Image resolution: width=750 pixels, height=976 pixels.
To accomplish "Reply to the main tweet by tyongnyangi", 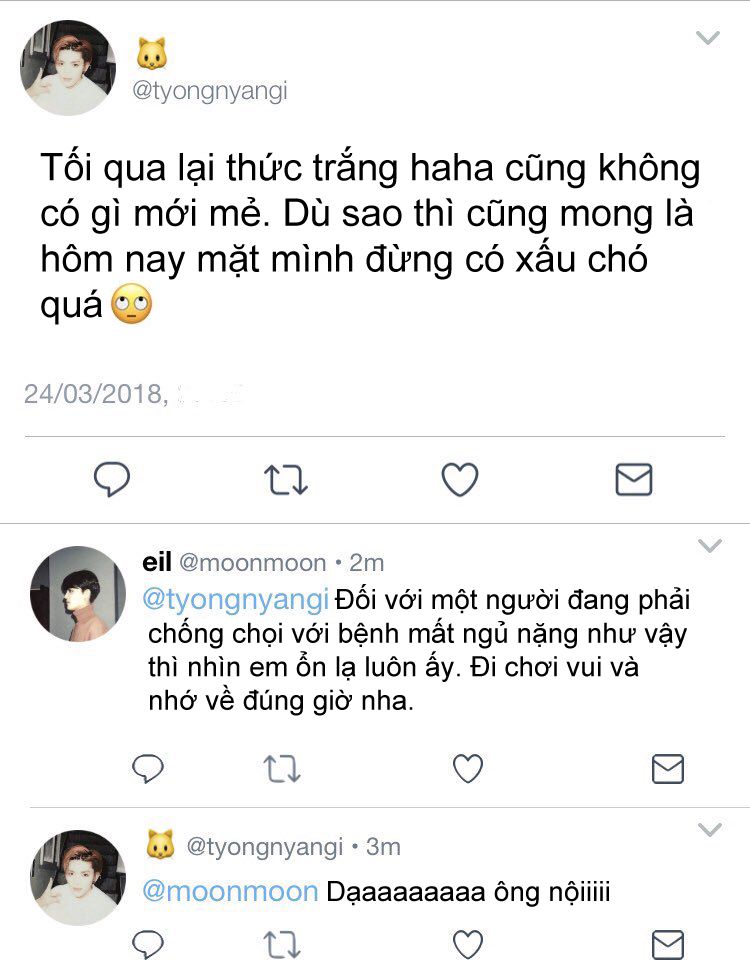I will pyautogui.click(x=112, y=479).
